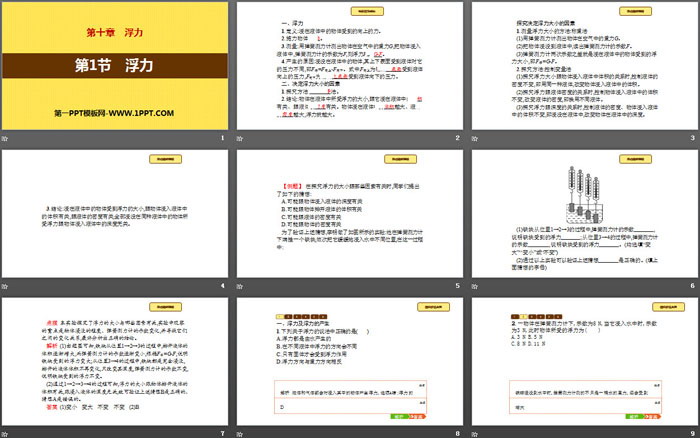Select slide 9 thumbnail with question 2
The width and height of the screenshot is (700, 438).
coord(585,361)
